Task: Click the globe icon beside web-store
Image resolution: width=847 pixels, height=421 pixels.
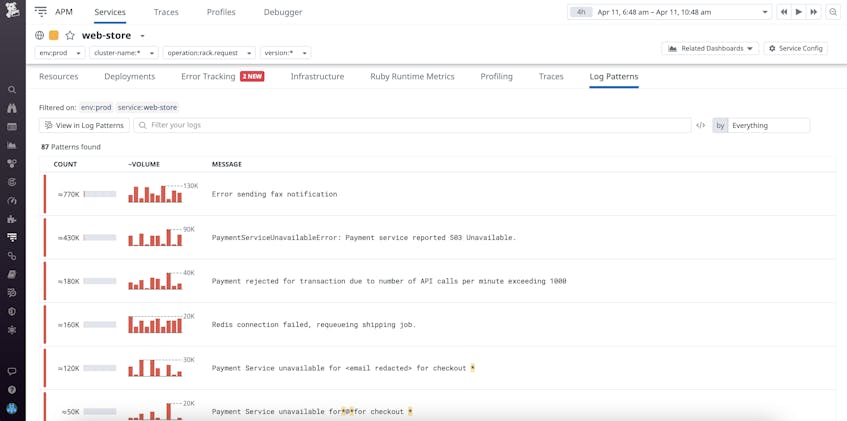Action: pyautogui.click(x=39, y=36)
